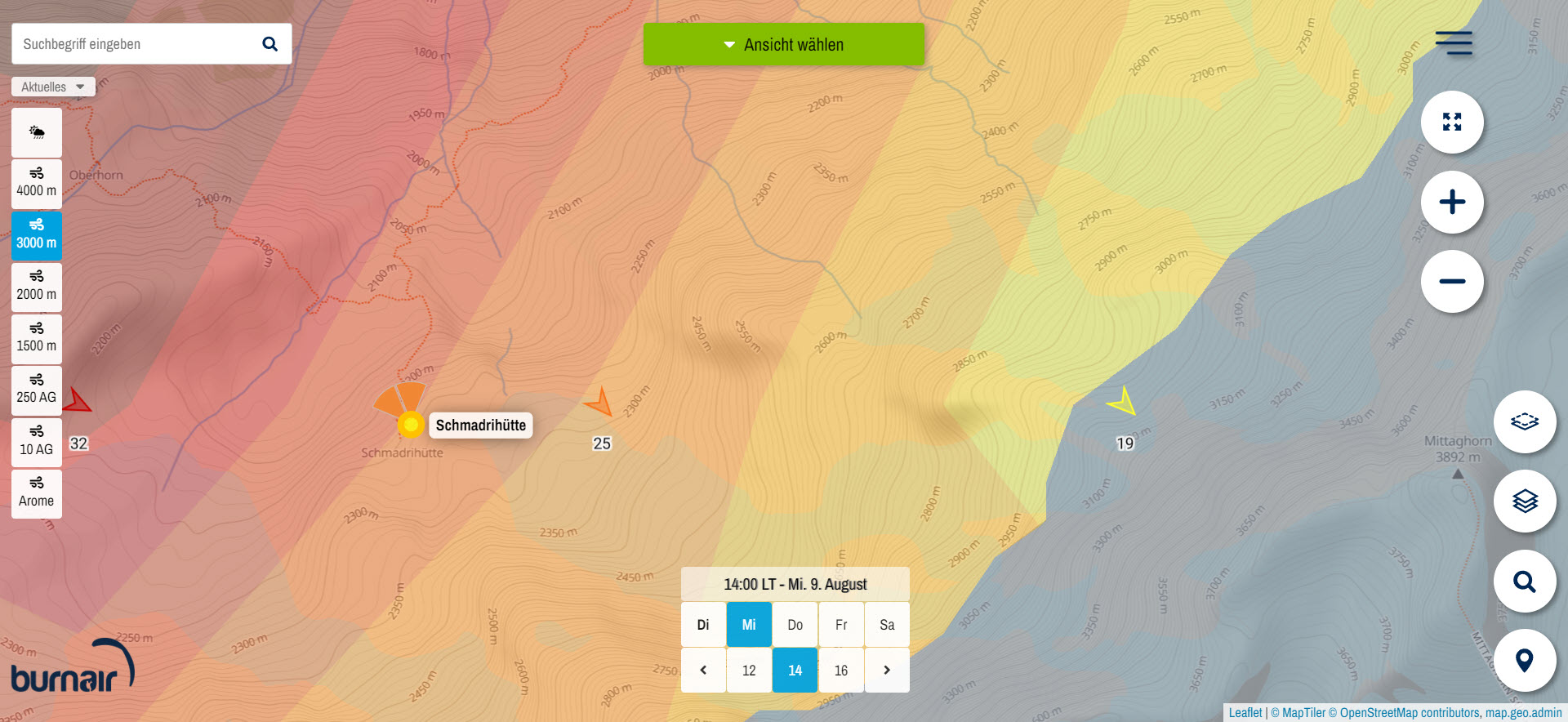Click the location pin button
This screenshot has width=1568, height=722.
coord(1524,660)
